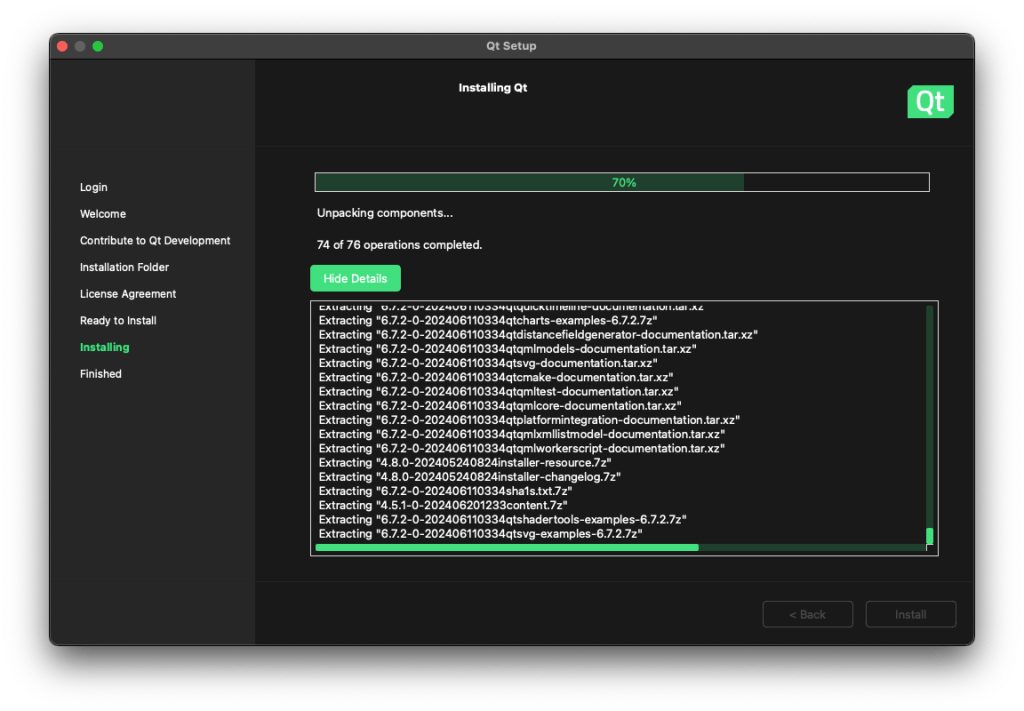The width and height of the screenshot is (1024, 711).
Task: Click the green zoom window button
Action: click(98, 46)
